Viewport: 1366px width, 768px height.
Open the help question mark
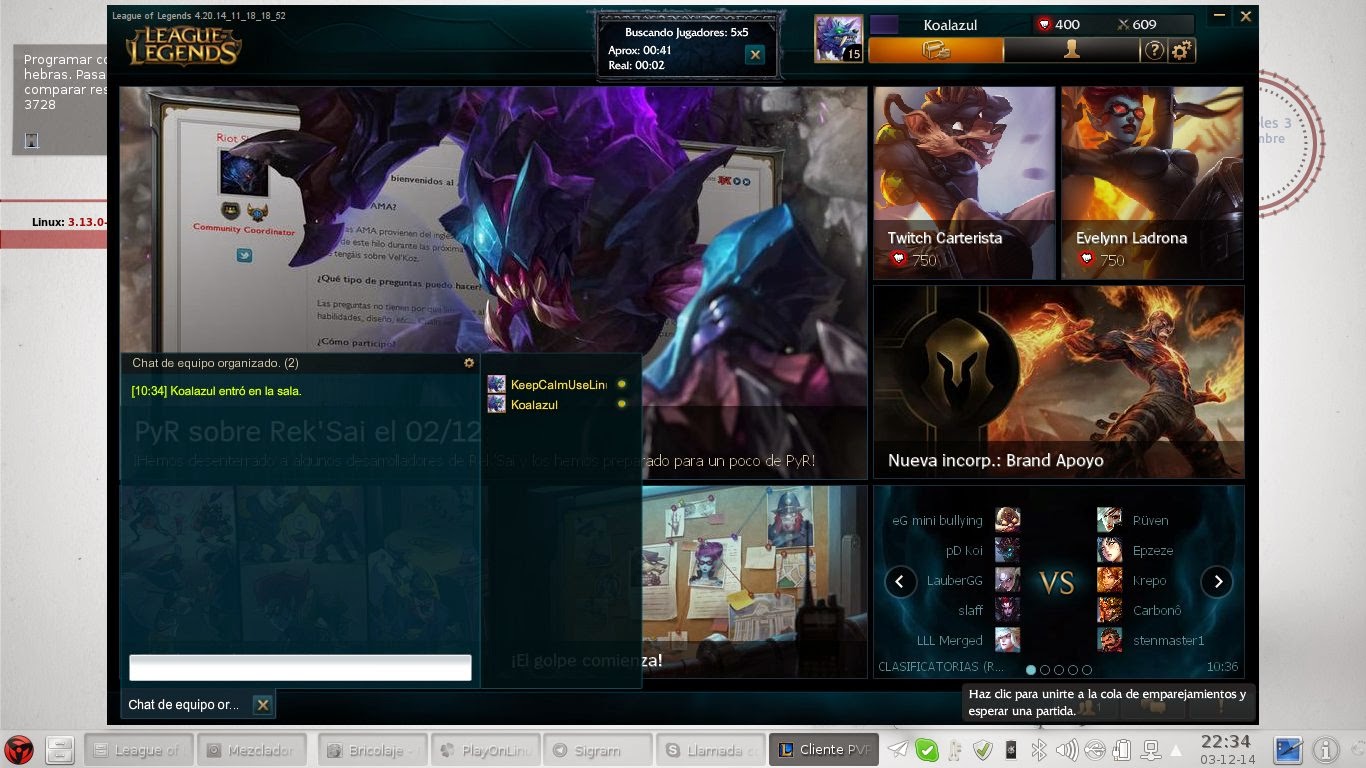tap(1154, 50)
